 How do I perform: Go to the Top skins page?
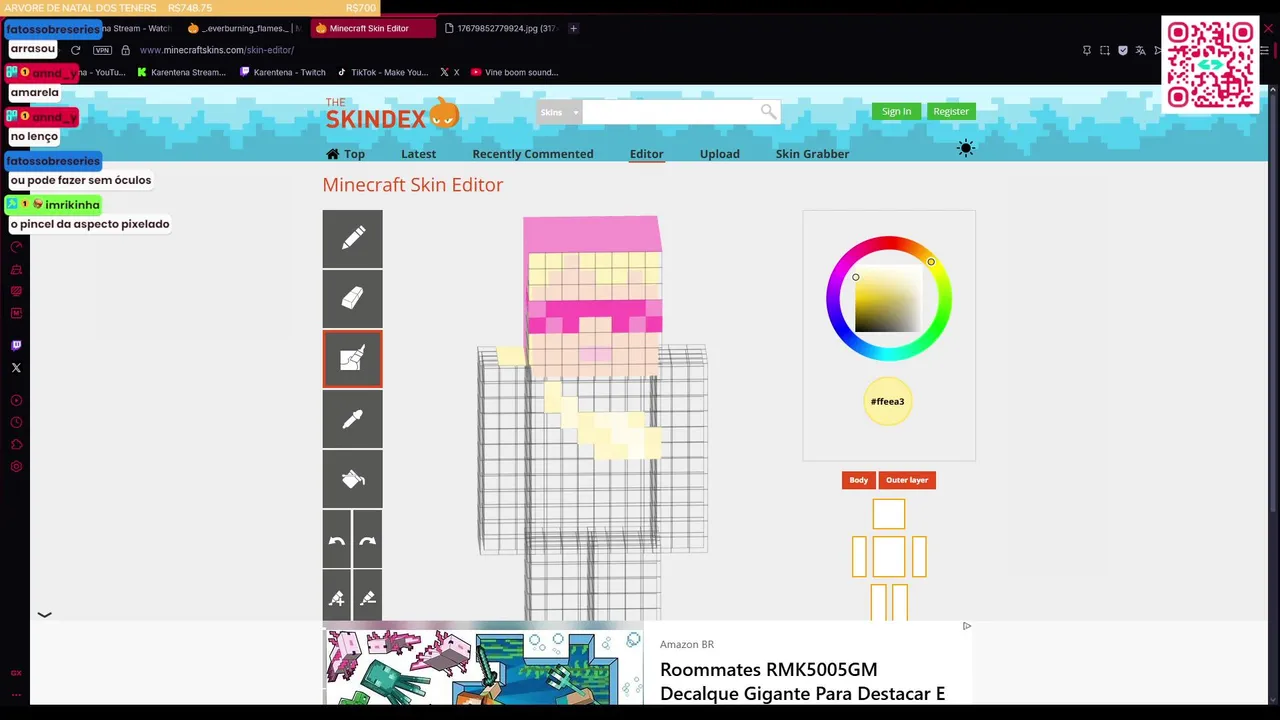345,154
